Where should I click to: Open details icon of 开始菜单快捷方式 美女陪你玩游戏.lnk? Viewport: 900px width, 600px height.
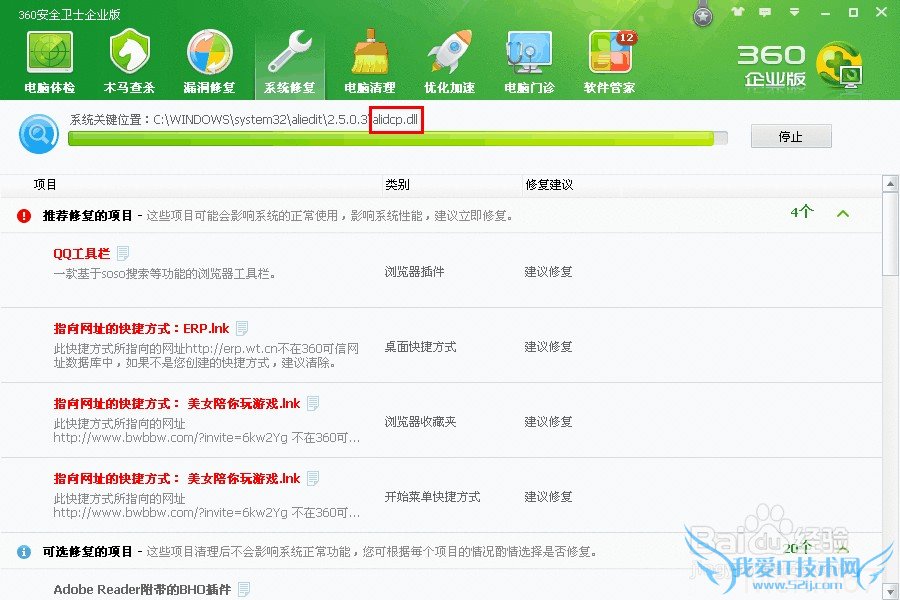(x=313, y=478)
